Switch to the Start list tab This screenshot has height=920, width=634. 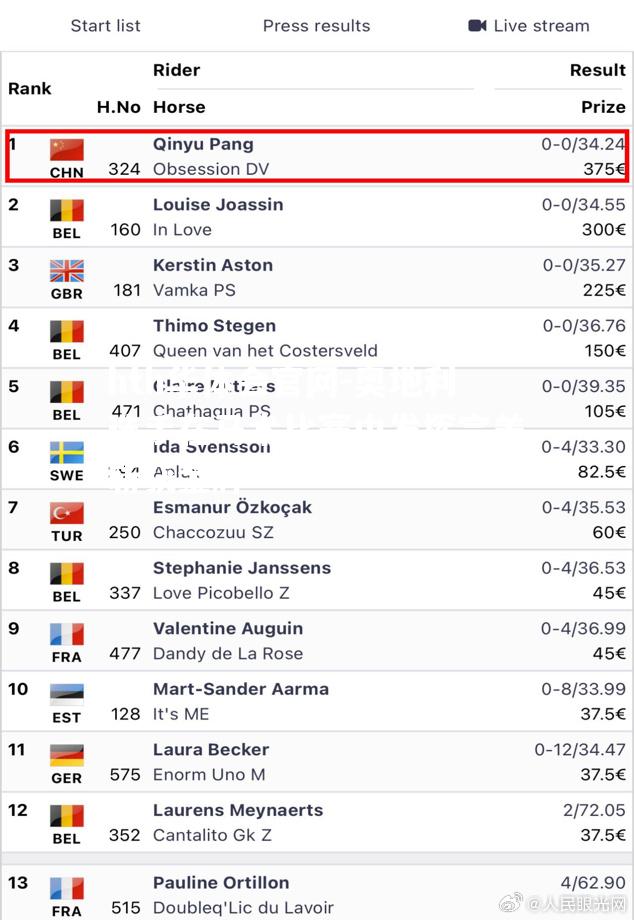(x=106, y=26)
